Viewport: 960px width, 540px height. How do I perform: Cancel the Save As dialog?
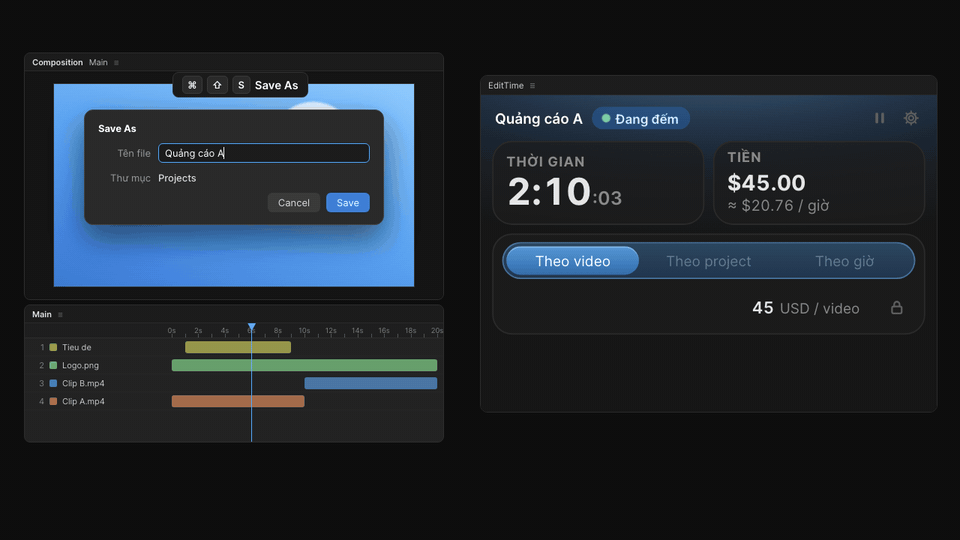[x=294, y=203]
